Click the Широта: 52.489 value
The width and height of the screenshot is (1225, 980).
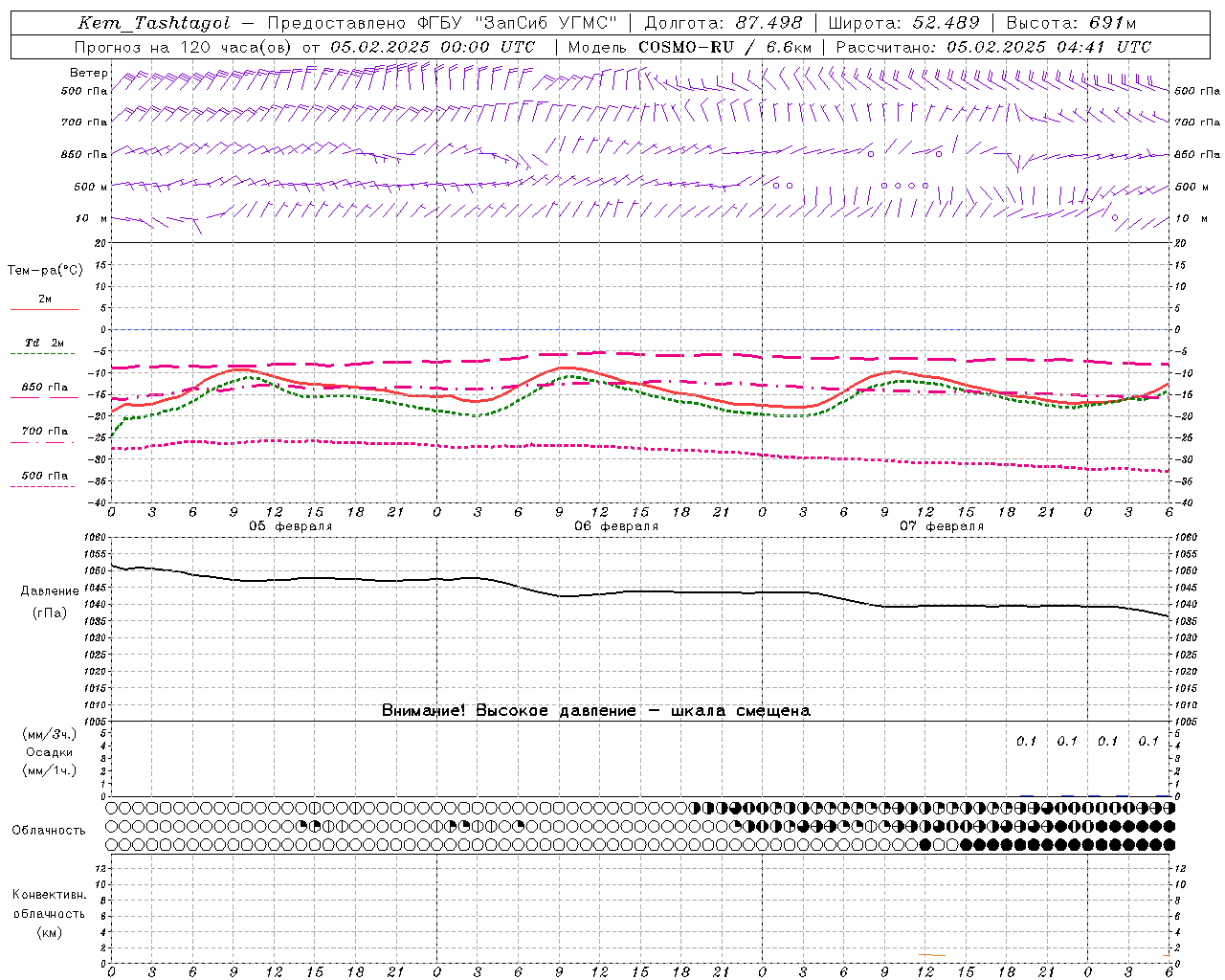point(903,23)
